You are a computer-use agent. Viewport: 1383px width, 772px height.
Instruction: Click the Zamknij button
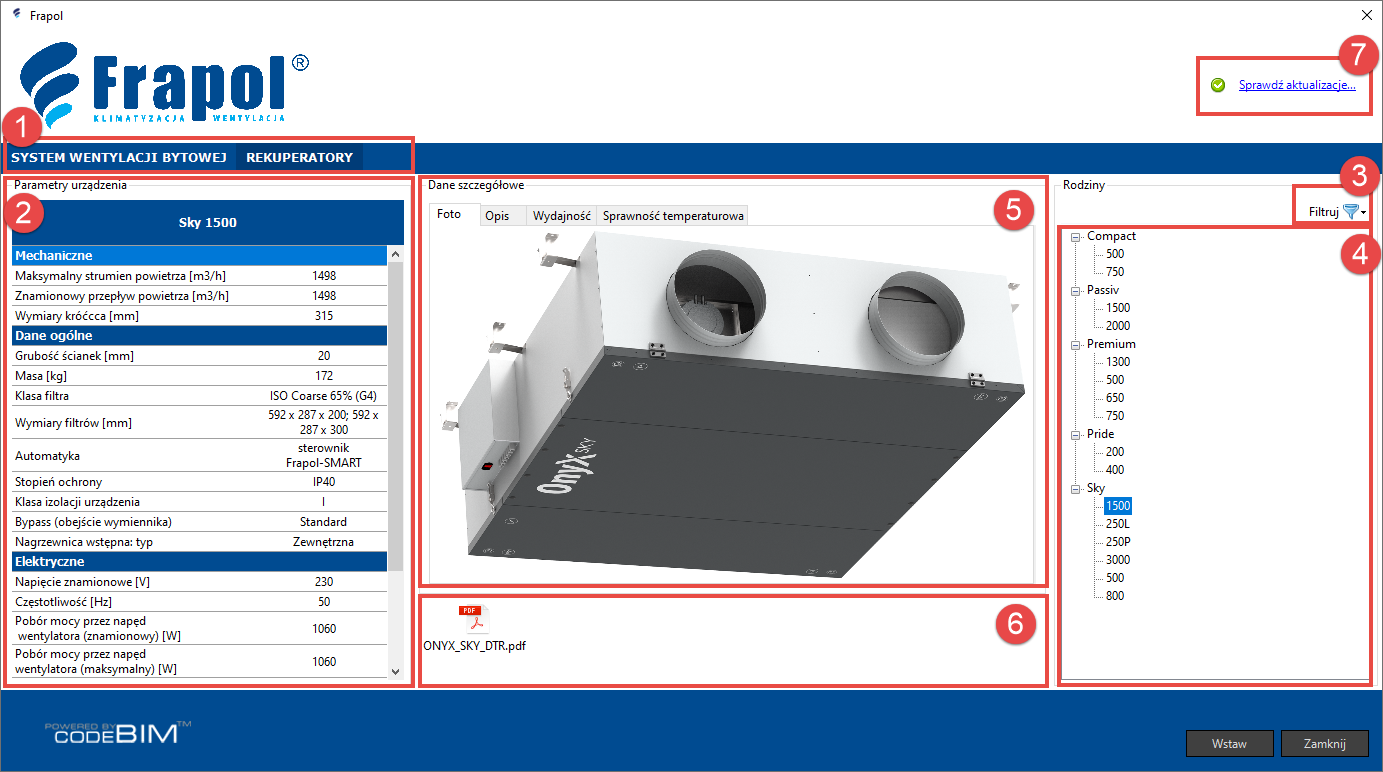[1324, 744]
